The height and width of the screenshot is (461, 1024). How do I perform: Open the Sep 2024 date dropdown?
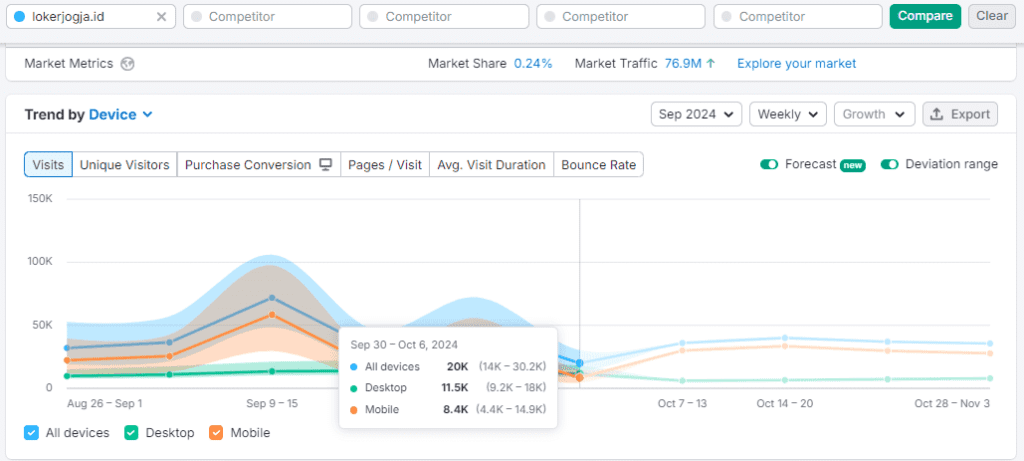[x=696, y=114]
